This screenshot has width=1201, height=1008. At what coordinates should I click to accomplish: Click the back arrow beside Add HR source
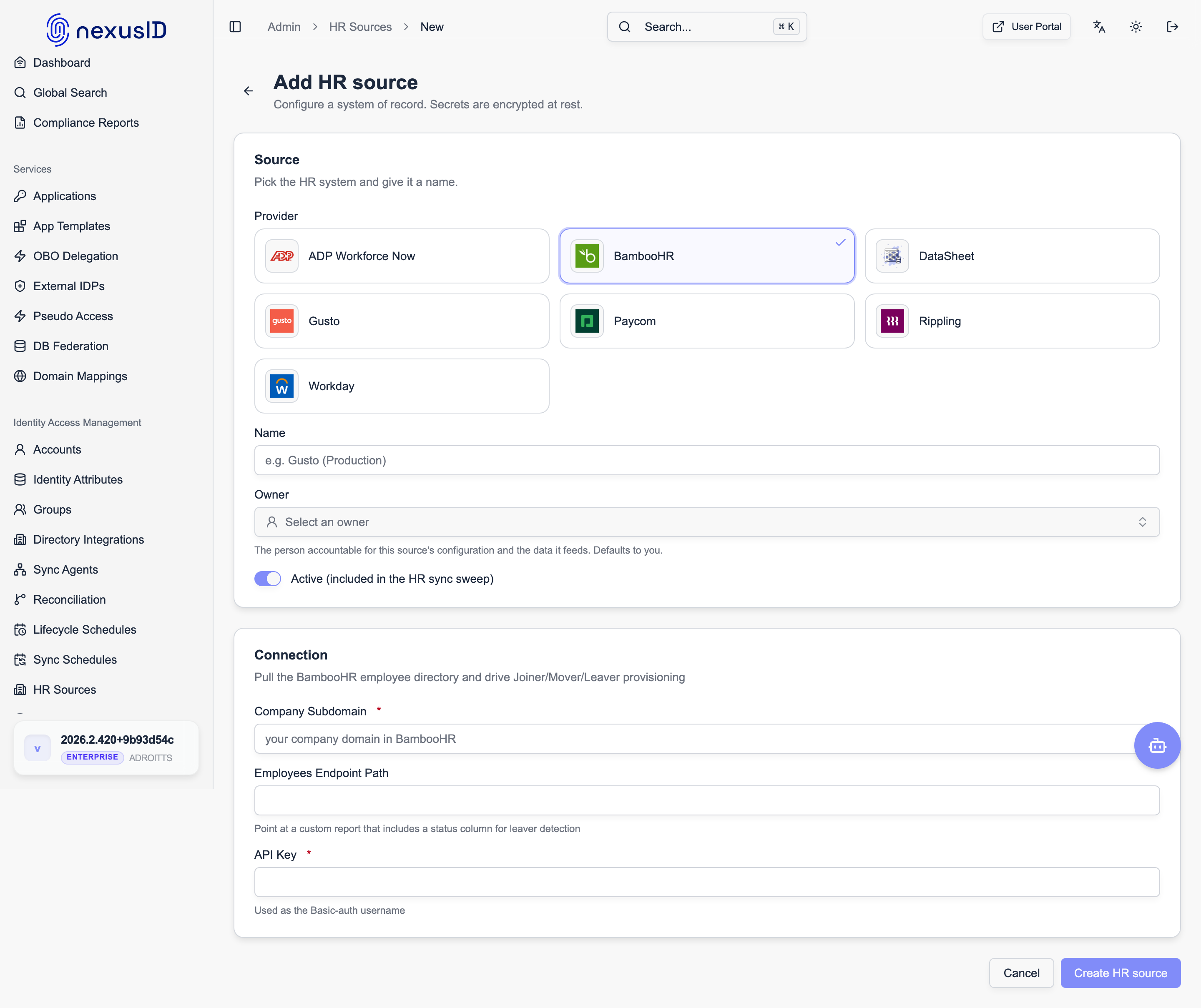point(248,91)
